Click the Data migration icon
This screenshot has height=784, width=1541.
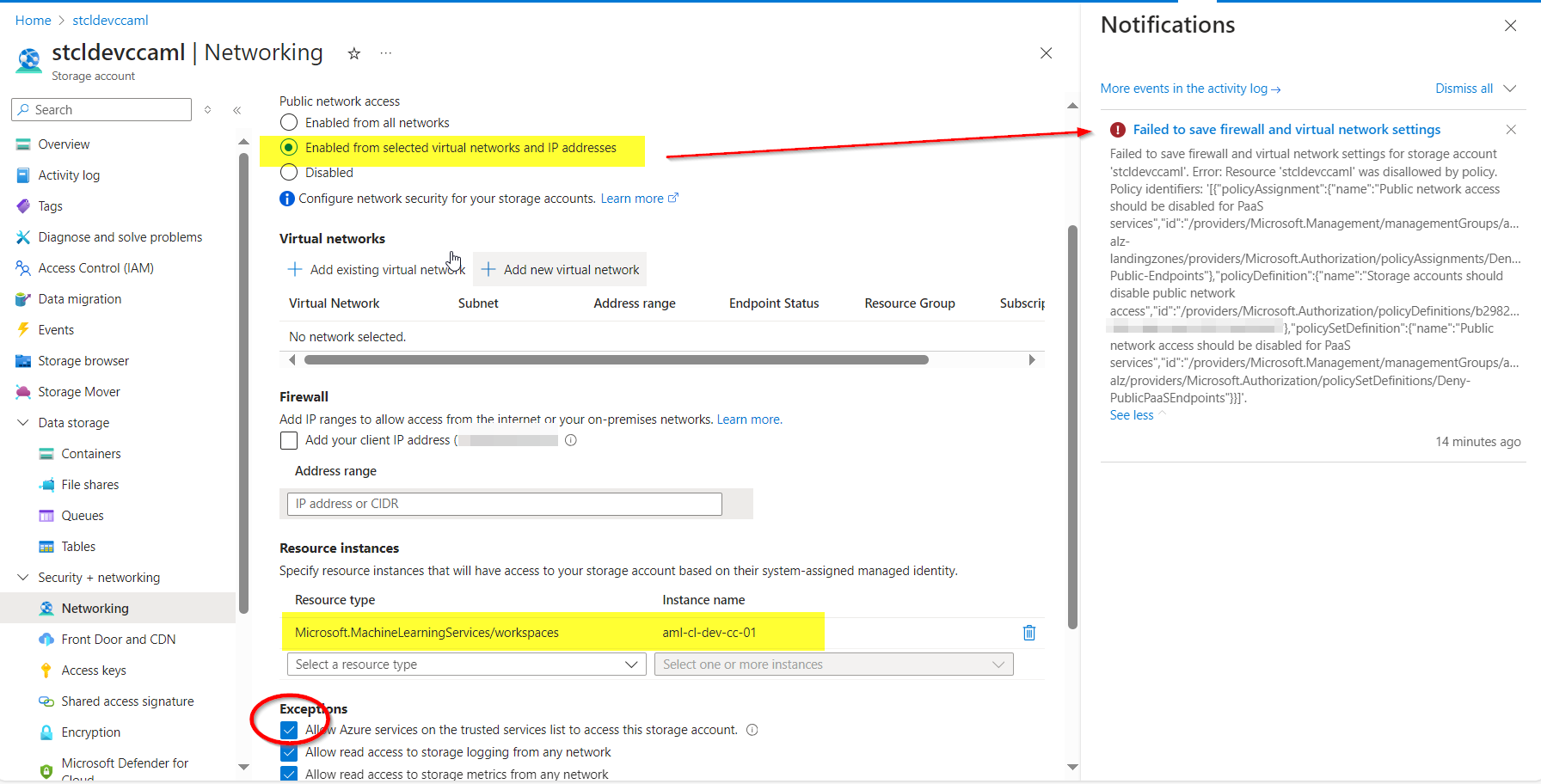coord(23,299)
